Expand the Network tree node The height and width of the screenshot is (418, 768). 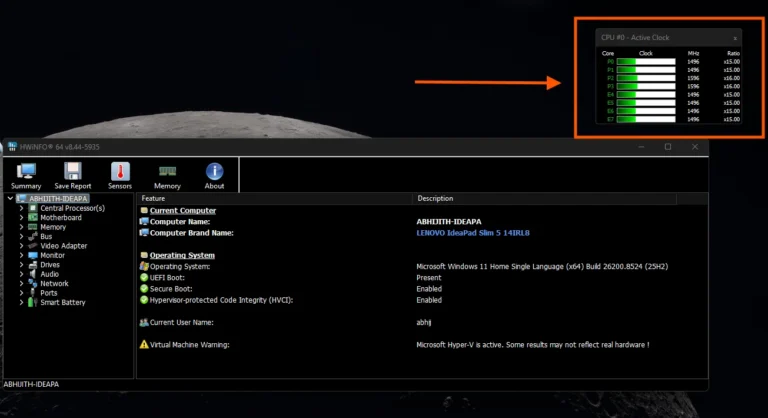(21, 283)
